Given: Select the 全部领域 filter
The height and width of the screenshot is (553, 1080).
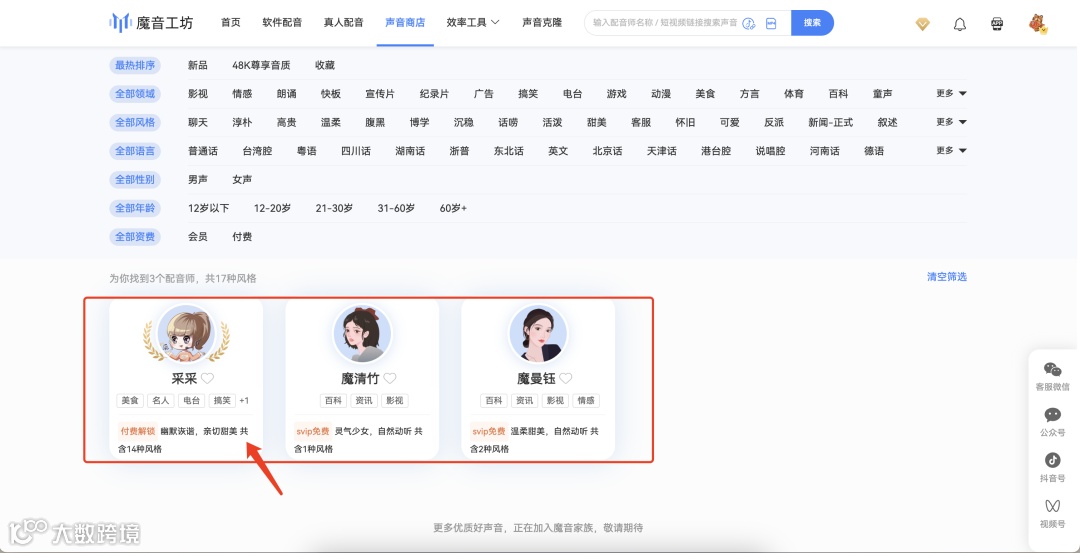Looking at the screenshot, I should click(x=134, y=94).
